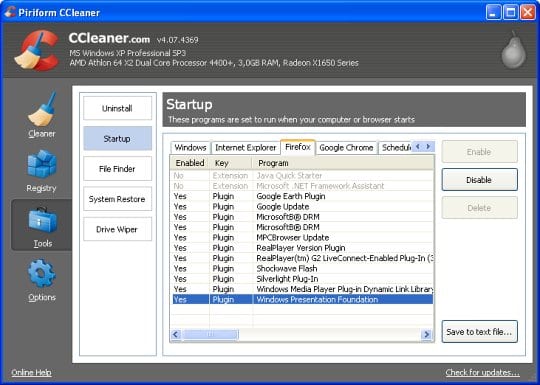Select the MPCBrowser Update row
This screenshot has height=385, width=540.
coord(302,238)
